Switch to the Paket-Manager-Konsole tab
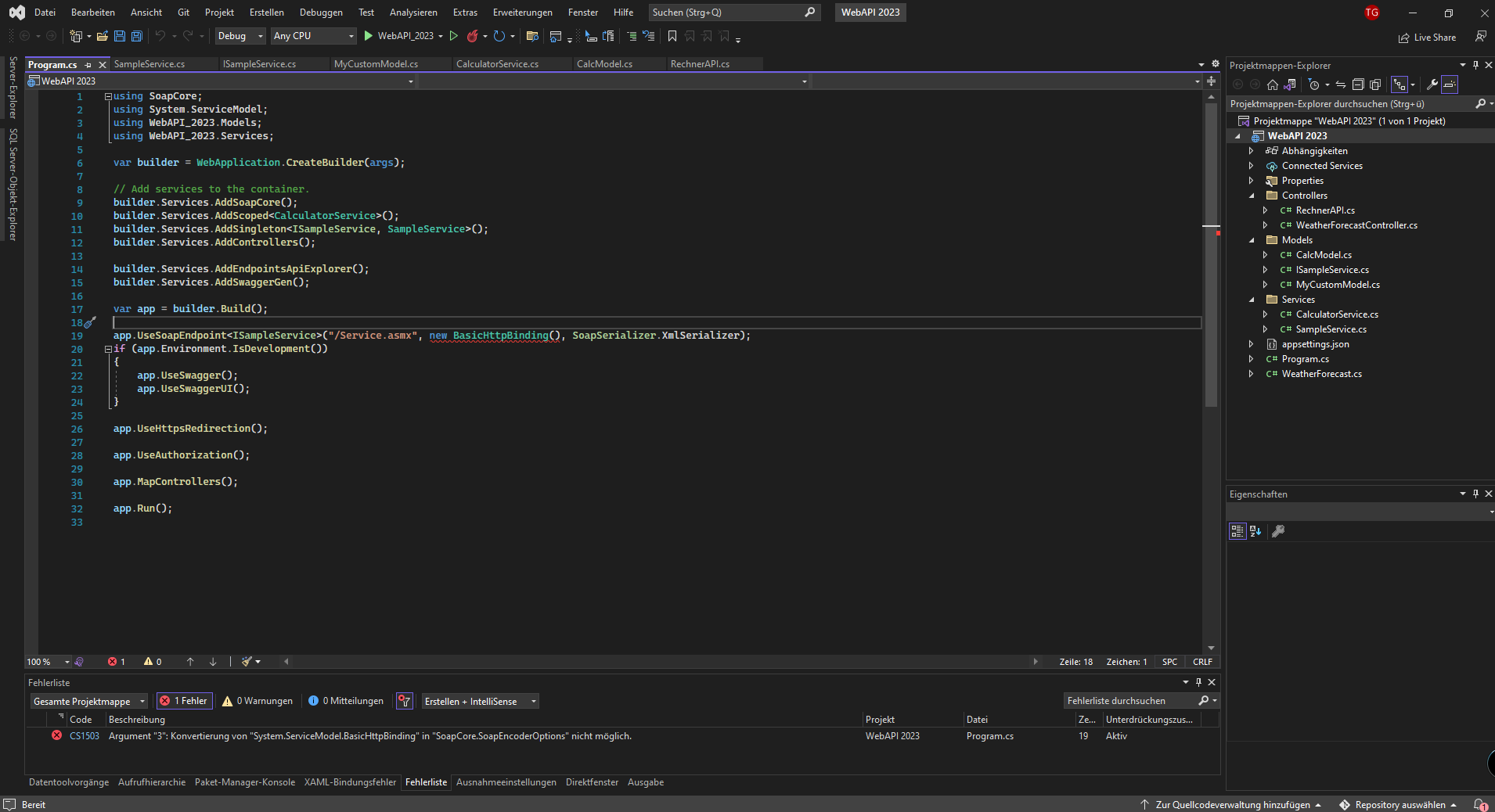Viewport: 1495px width, 812px height. click(245, 782)
